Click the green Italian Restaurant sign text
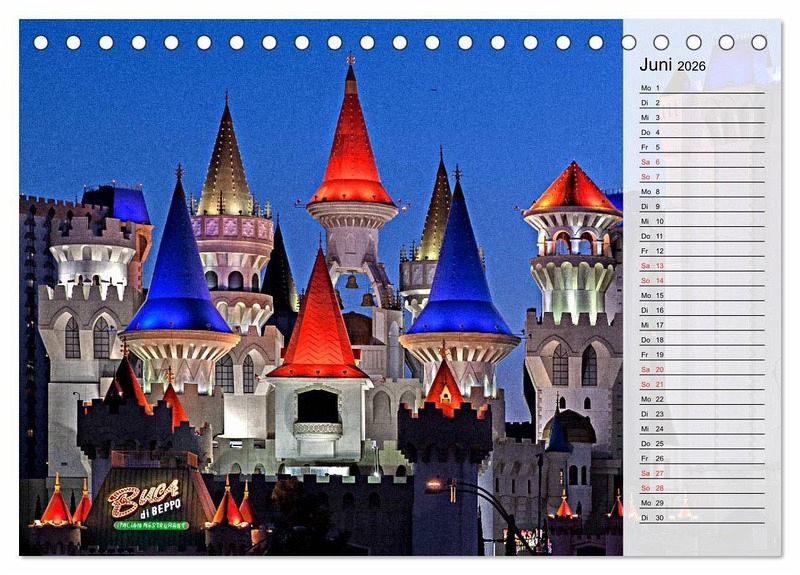The width and height of the screenshot is (800, 575). pyautogui.click(x=150, y=525)
